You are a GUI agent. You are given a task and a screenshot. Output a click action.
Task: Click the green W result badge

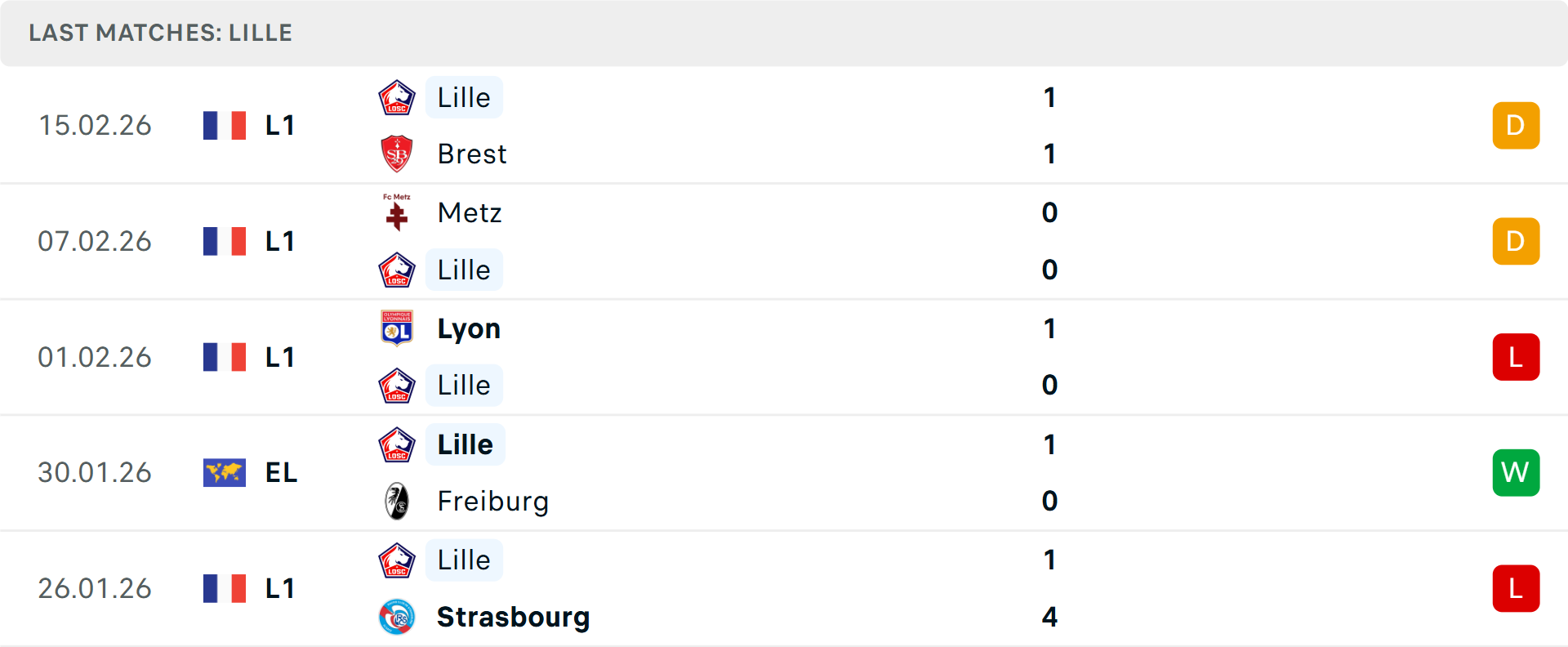tap(1516, 472)
